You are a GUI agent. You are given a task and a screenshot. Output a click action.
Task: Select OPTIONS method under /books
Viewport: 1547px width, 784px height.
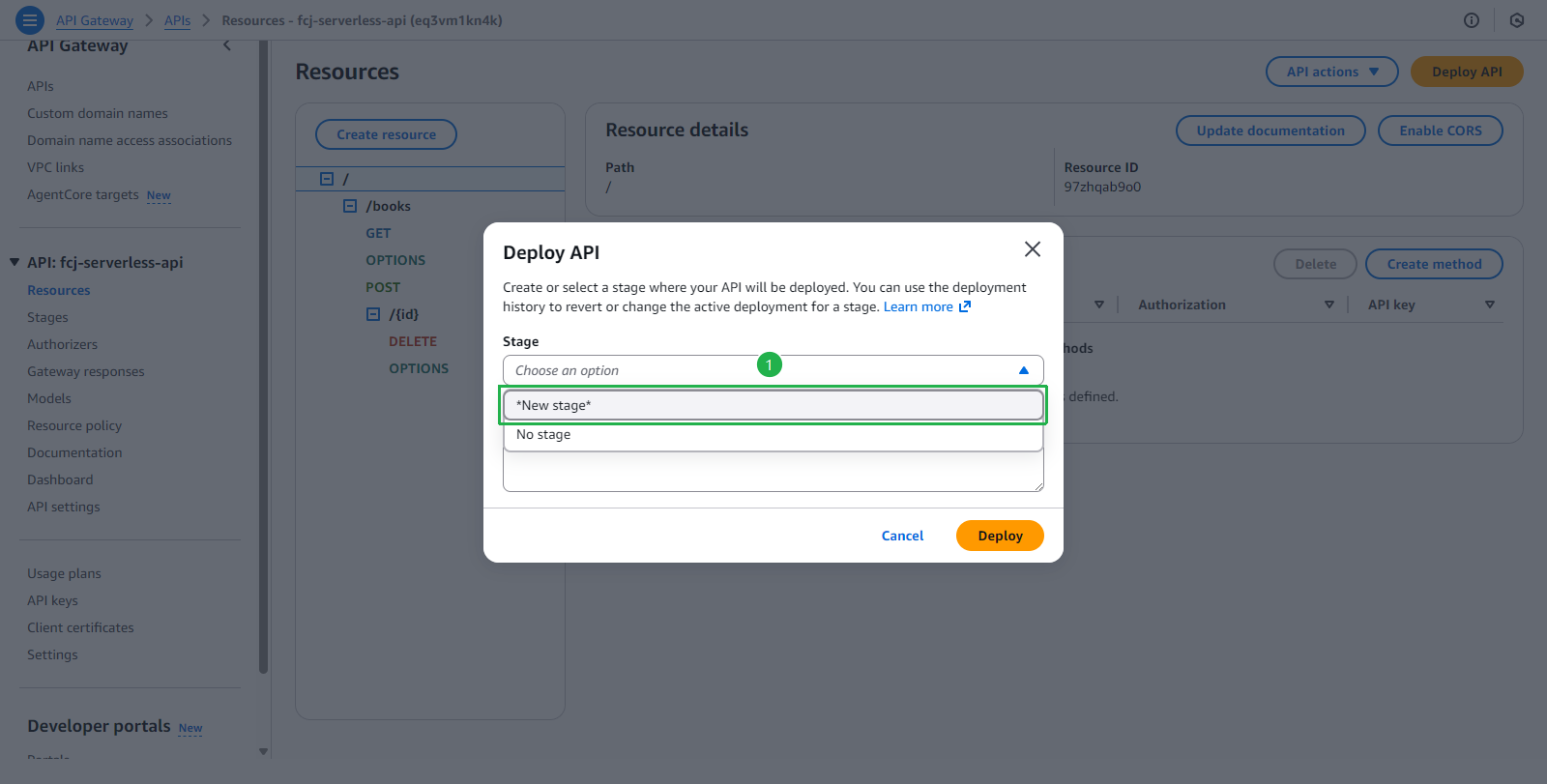coord(395,260)
